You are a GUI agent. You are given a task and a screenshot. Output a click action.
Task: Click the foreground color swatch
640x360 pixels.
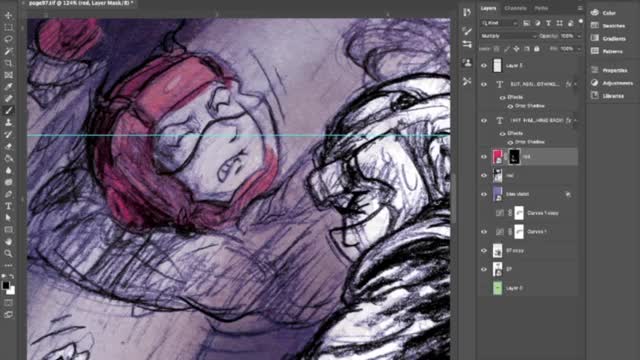[x=6, y=285]
